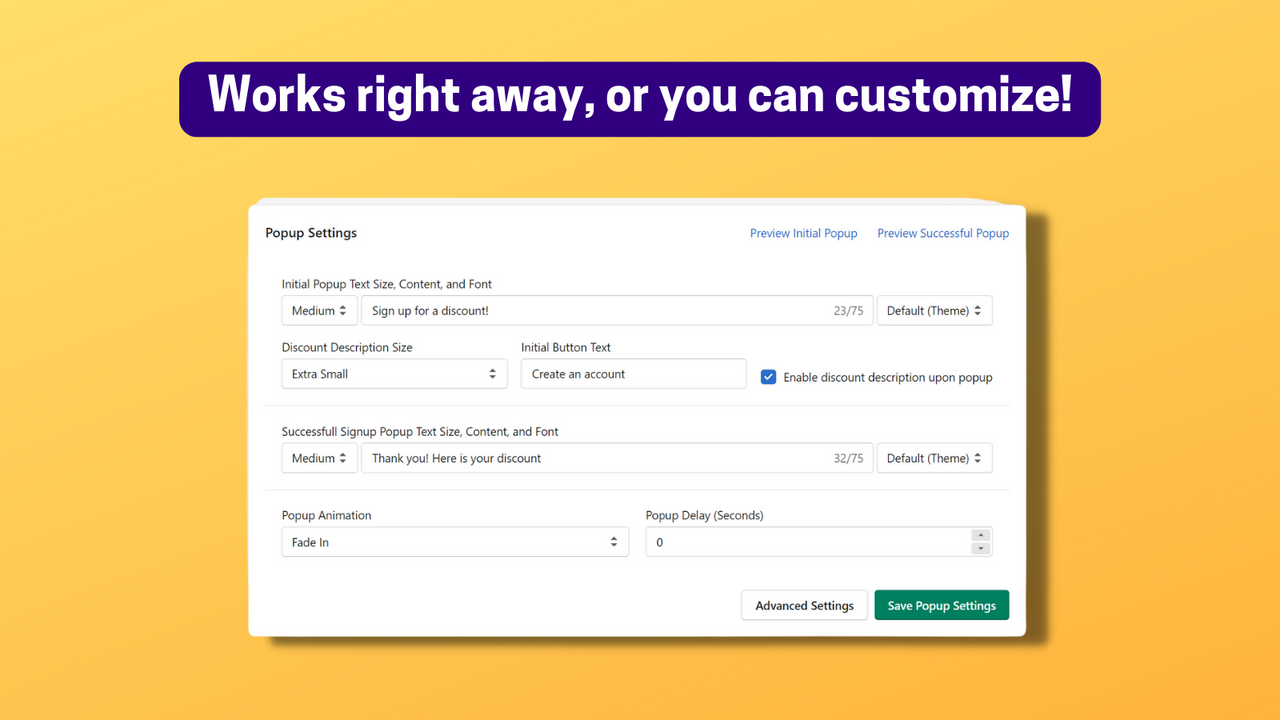Viewport: 1280px width, 720px height.
Task: Increase Popup Delay with the up stepper arrow
Action: (981, 535)
